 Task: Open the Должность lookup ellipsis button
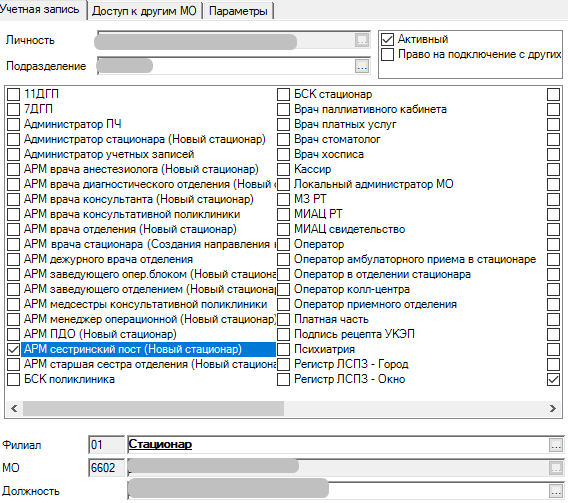pyautogui.click(x=556, y=491)
